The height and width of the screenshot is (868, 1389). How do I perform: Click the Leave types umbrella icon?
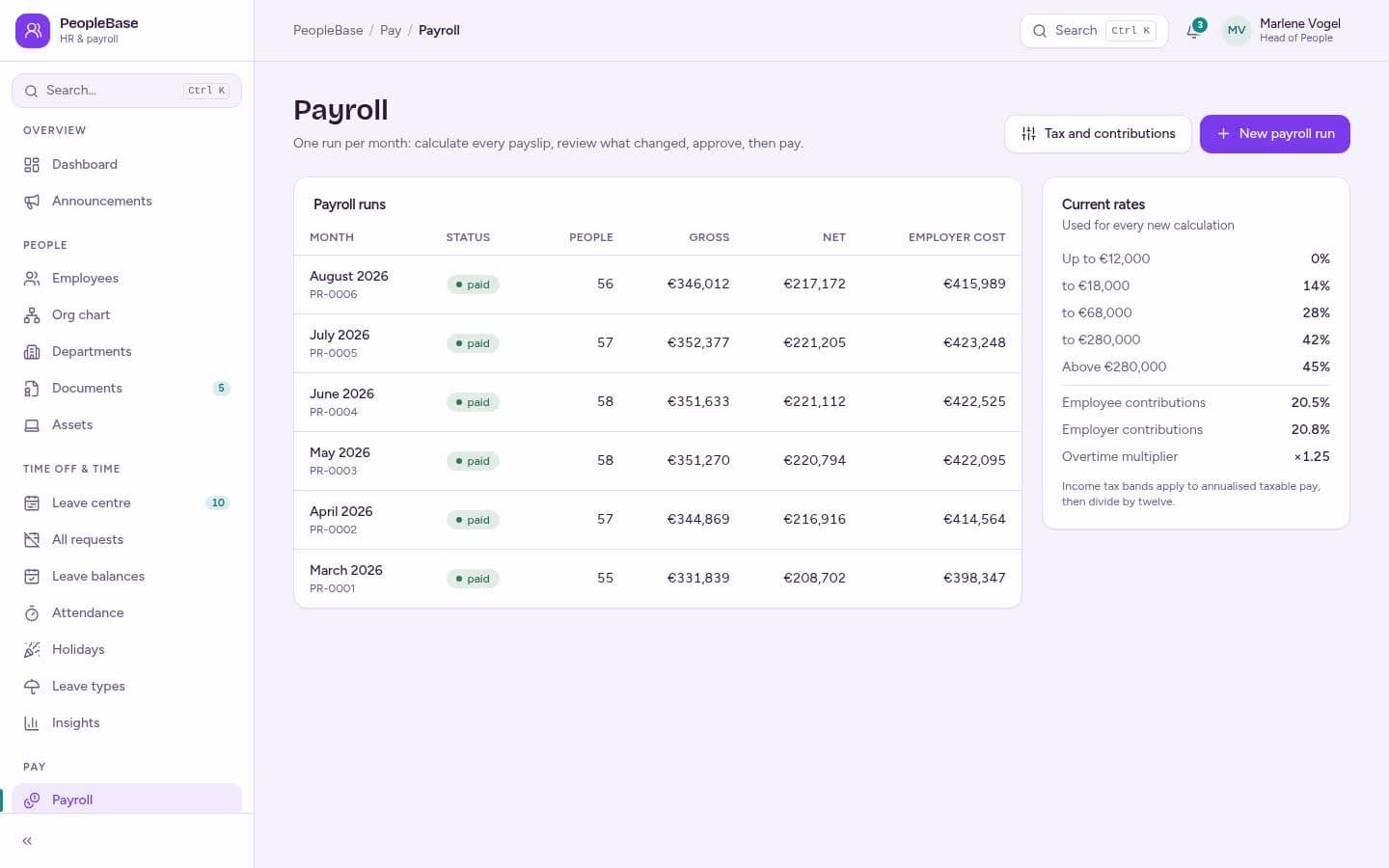32,687
